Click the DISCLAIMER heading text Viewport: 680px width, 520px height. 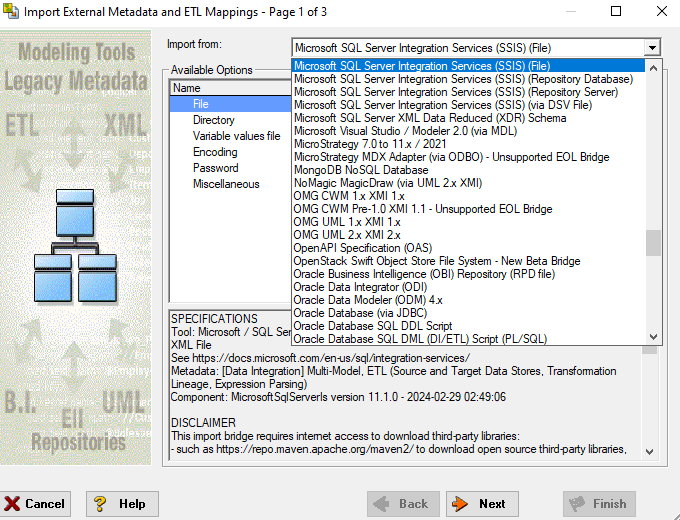[203, 423]
